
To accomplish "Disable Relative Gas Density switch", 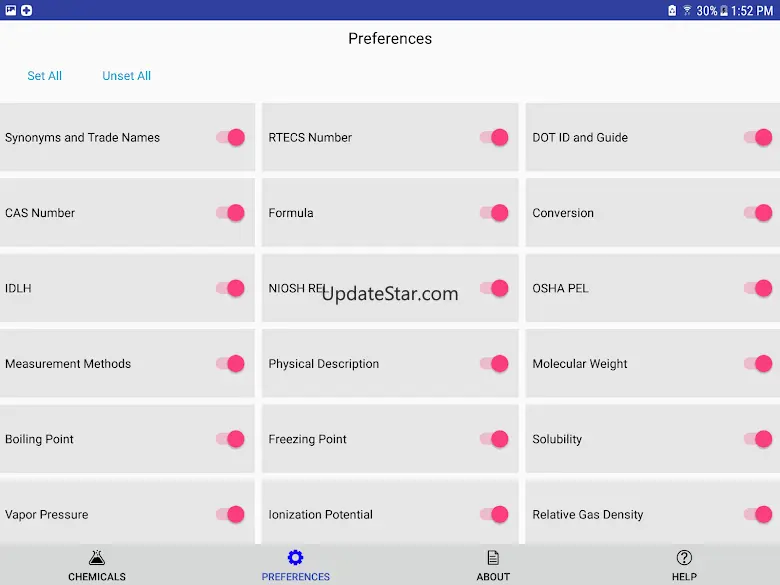I will pos(758,514).
